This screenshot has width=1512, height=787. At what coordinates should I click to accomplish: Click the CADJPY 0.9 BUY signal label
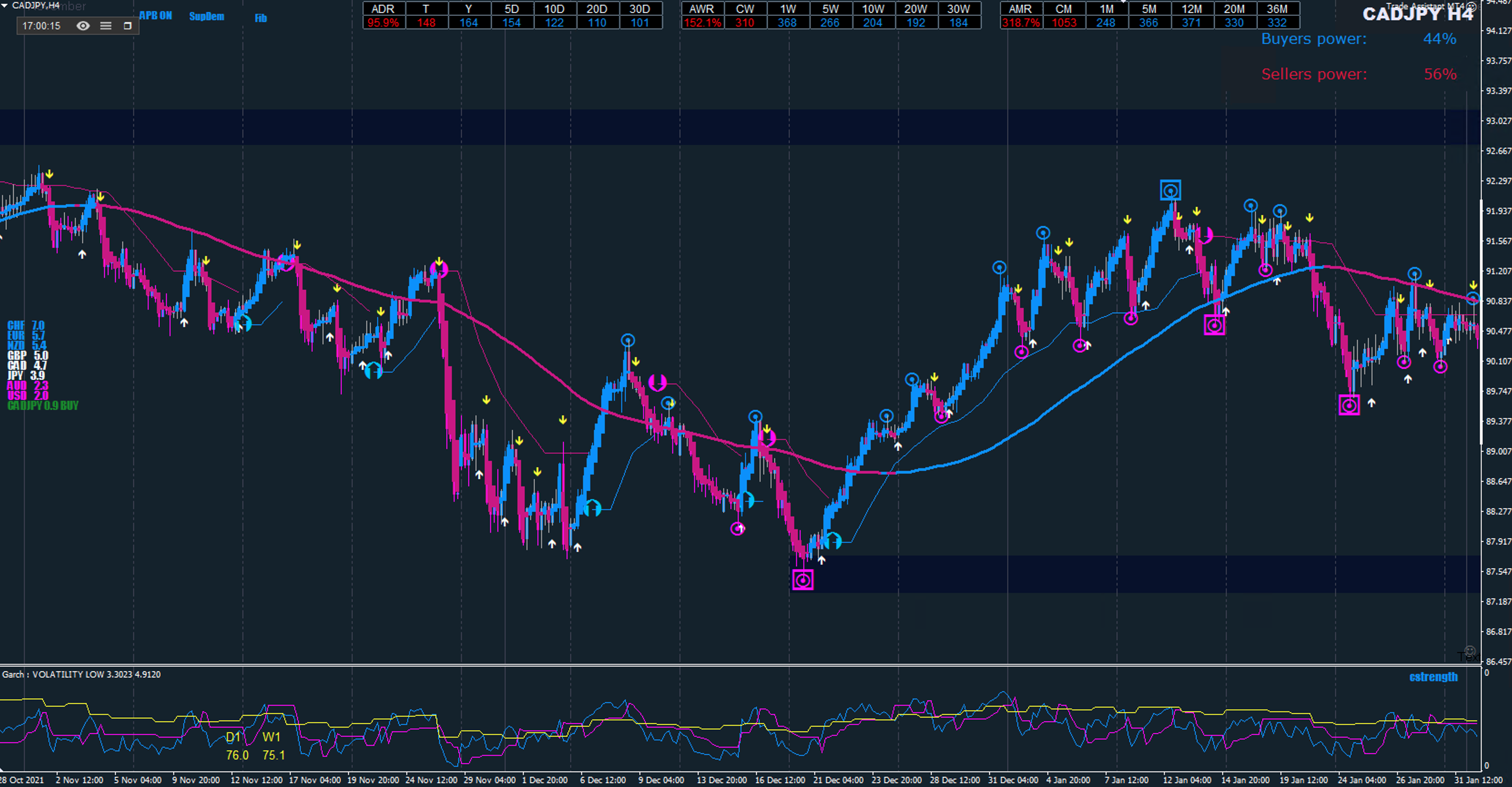[43, 405]
